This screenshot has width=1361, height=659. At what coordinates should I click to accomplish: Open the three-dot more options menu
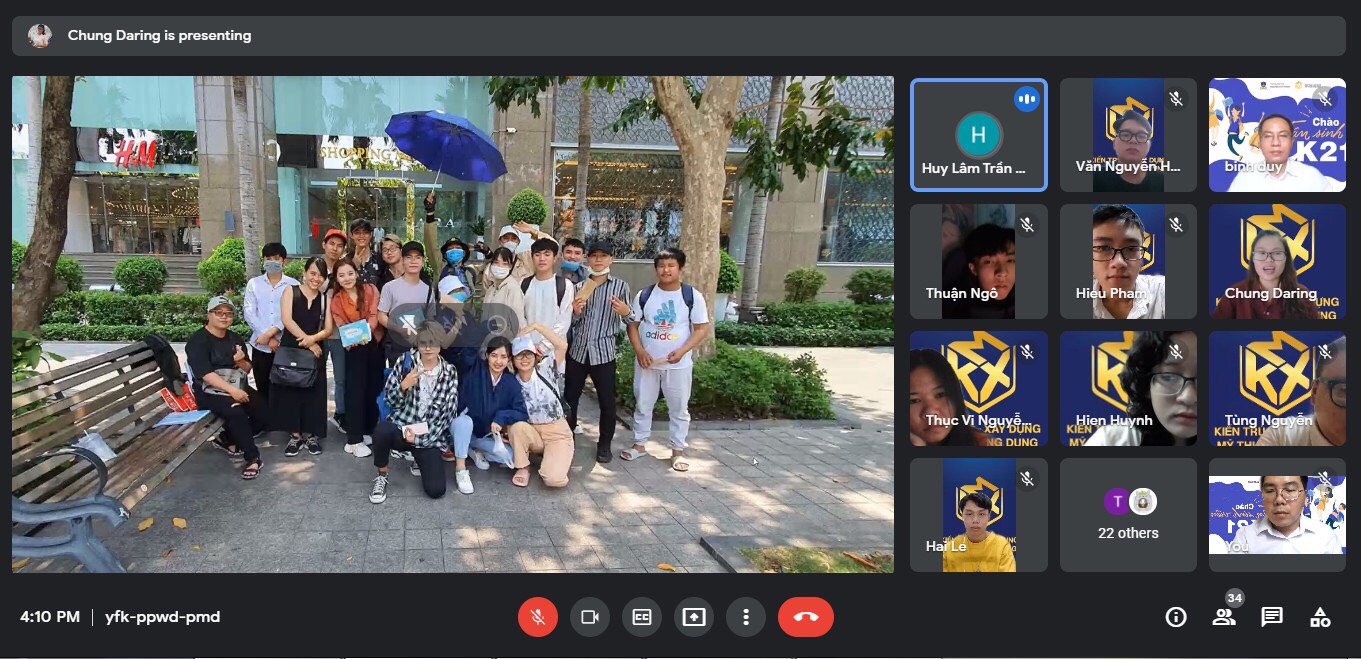[x=746, y=617]
